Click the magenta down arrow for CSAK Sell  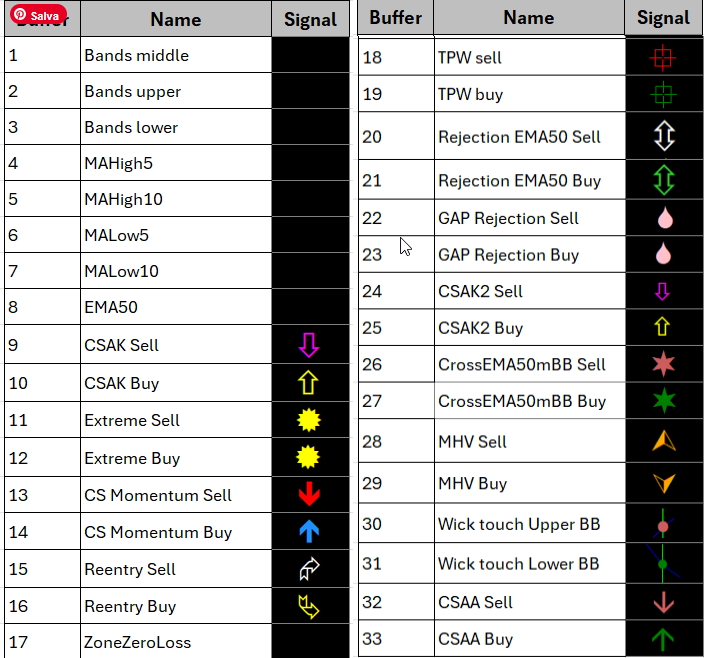point(309,345)
